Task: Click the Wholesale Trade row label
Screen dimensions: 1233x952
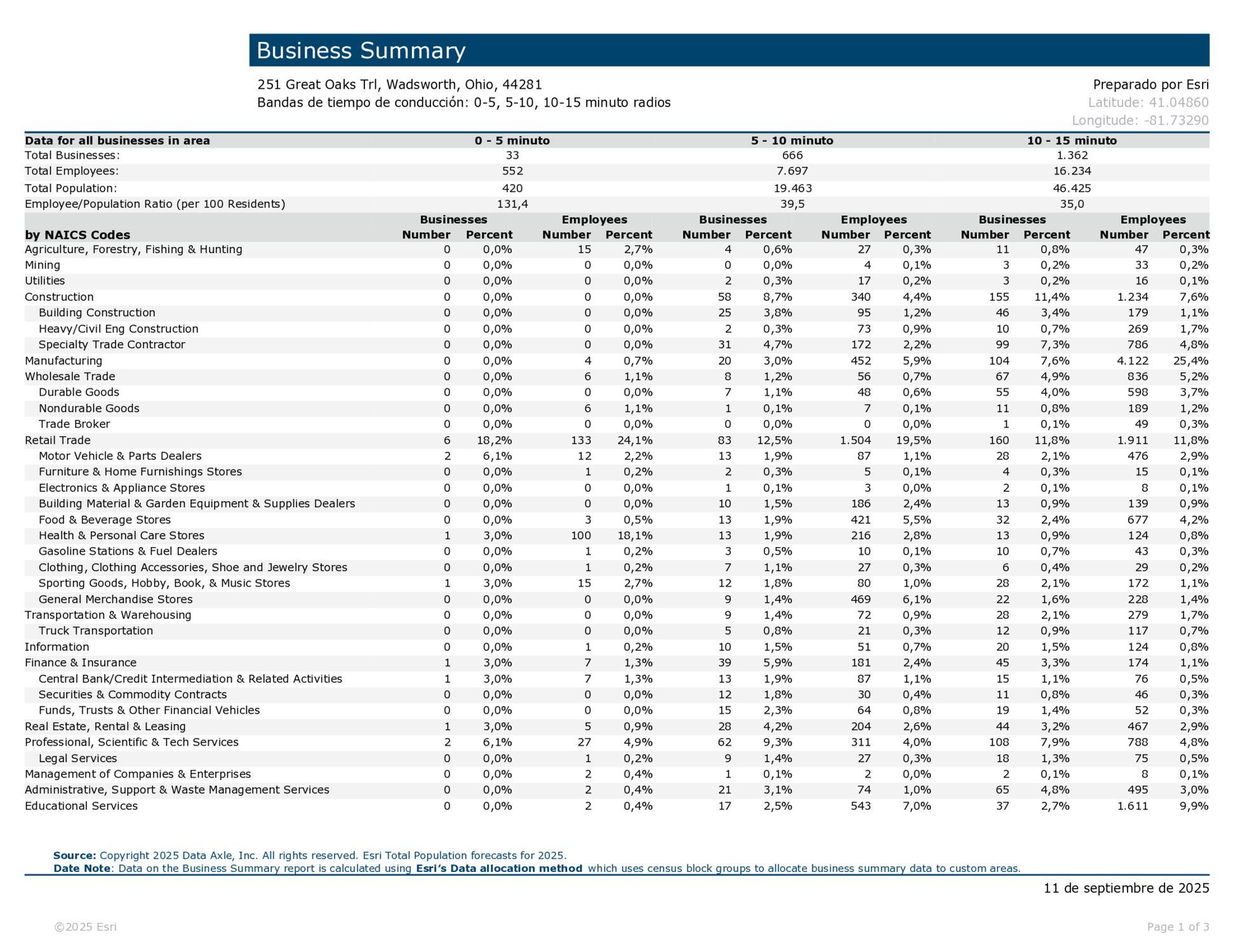Action: [x=70, y=376]
